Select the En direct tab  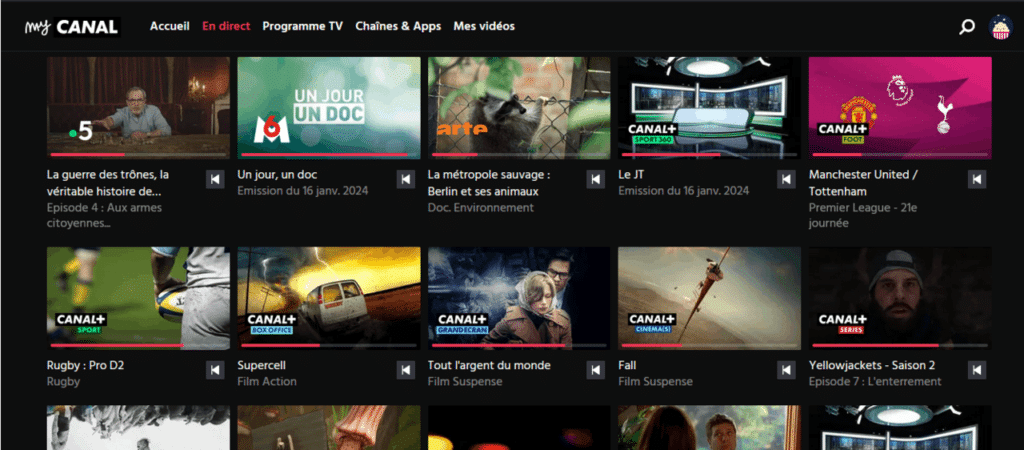pos(226,26)
